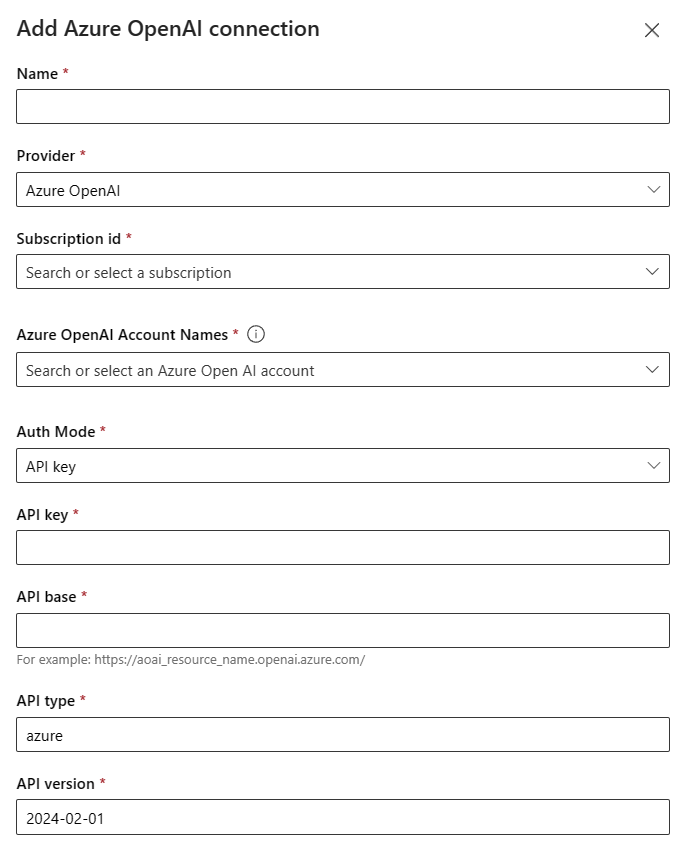Click the info icon beside Azure OpenAI Account Names
The image size is (688, 865).
click(x=255, y=334)
